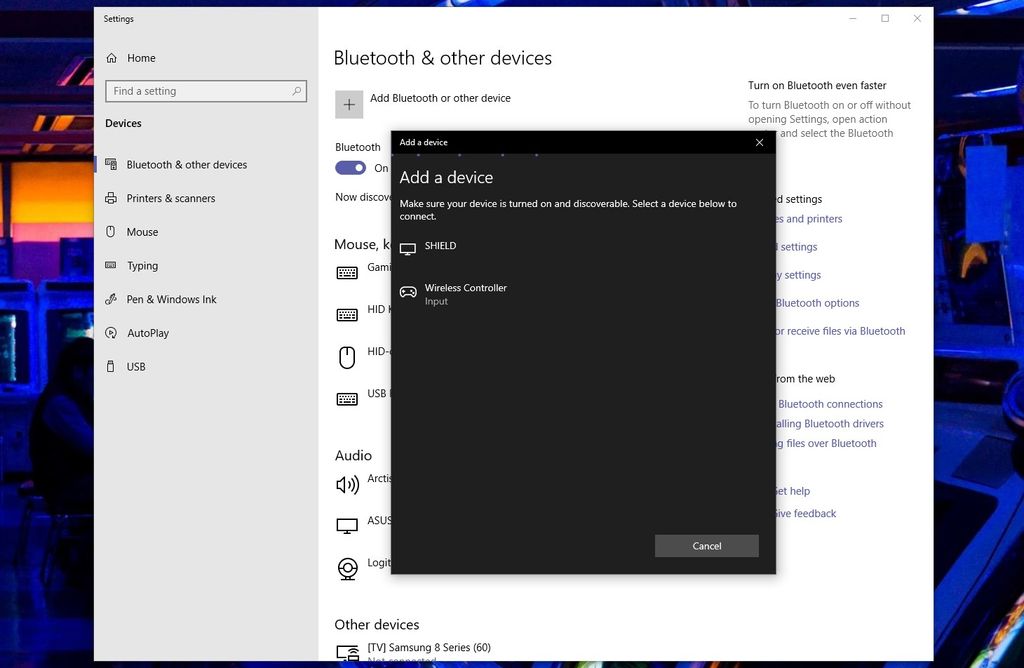
Task: Open Bluetooth & other devices page
Action: coord(186,165)
